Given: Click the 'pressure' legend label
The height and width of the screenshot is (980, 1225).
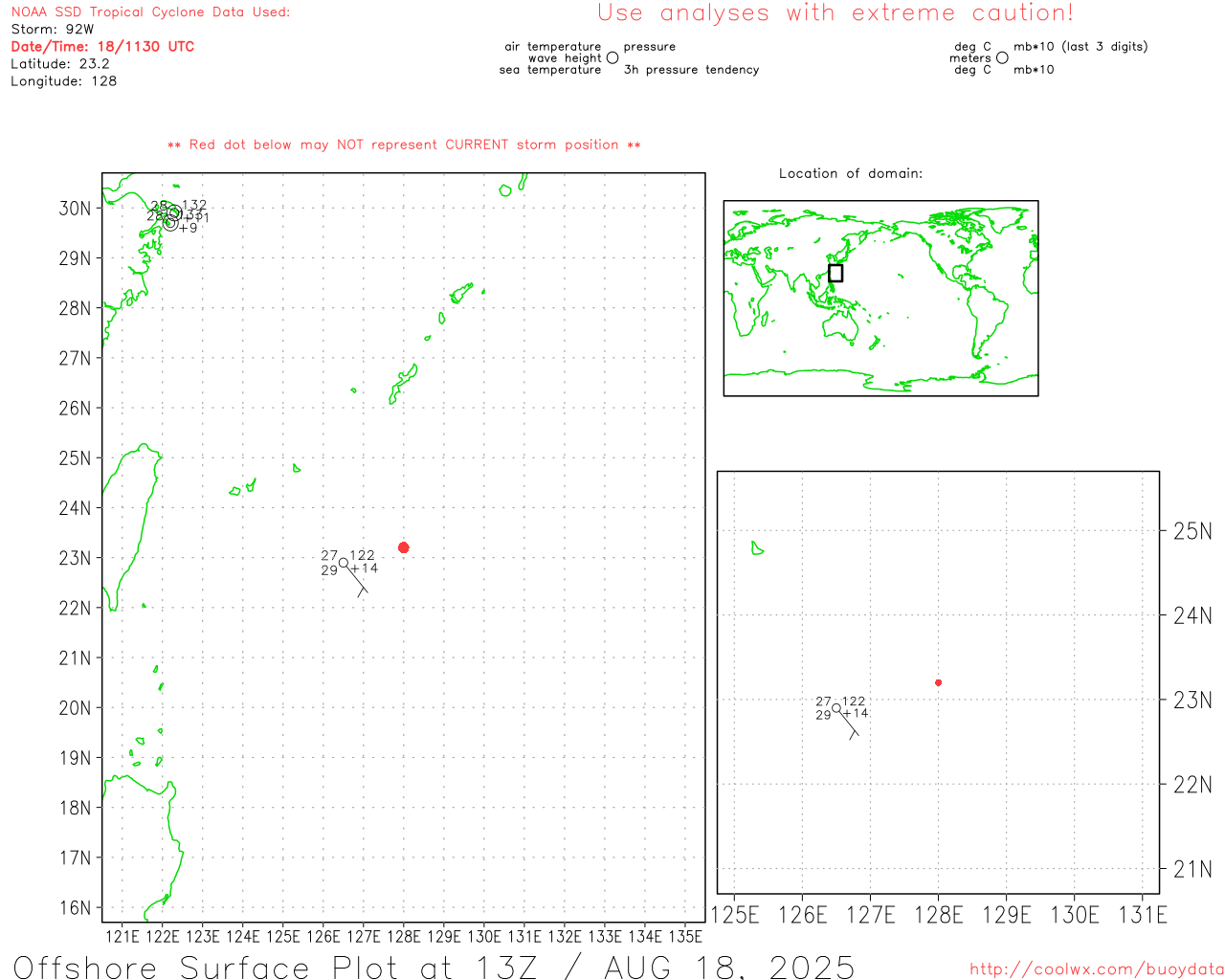Looking at the screenshot, I should [650, 47].
